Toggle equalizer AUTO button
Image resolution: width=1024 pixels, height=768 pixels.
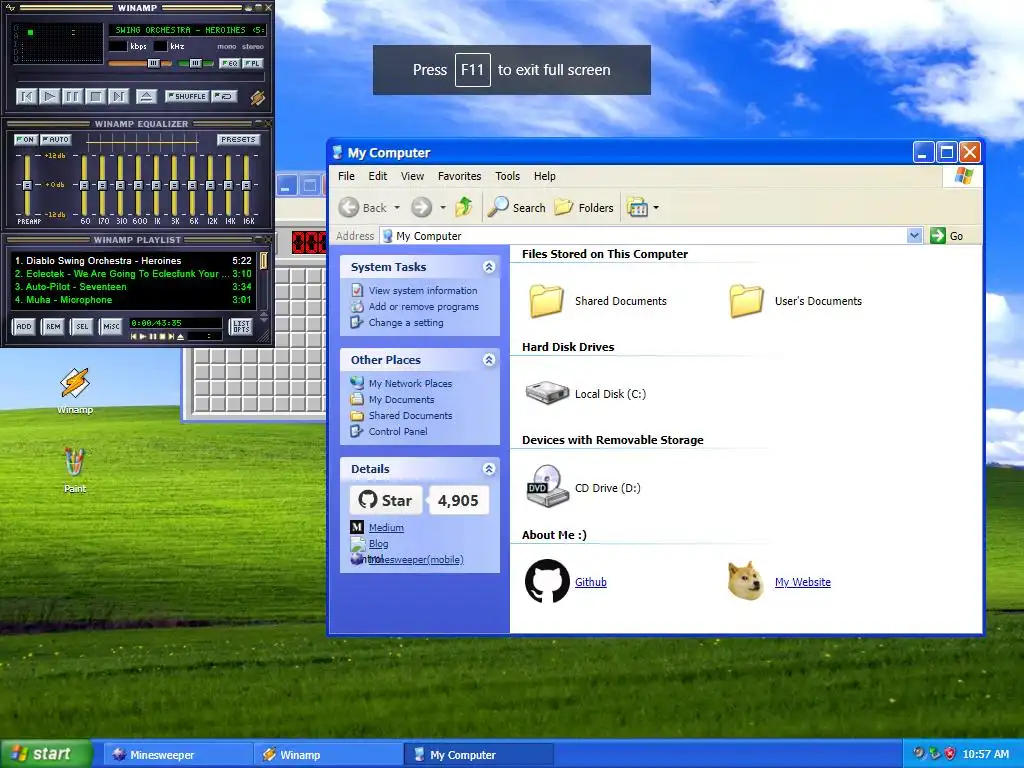point(56,140)
